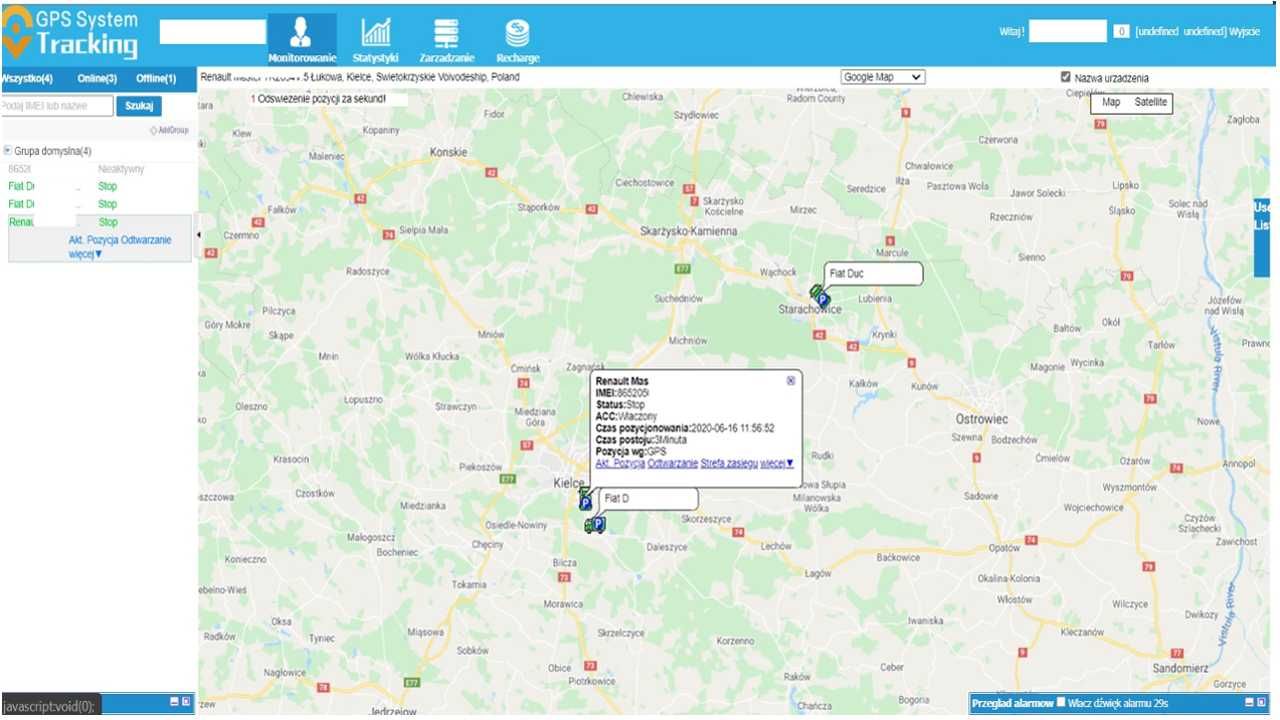Minimize the bottom-left device panel
The height and width of the screenshot is (720, 1280).
[174, 702]
